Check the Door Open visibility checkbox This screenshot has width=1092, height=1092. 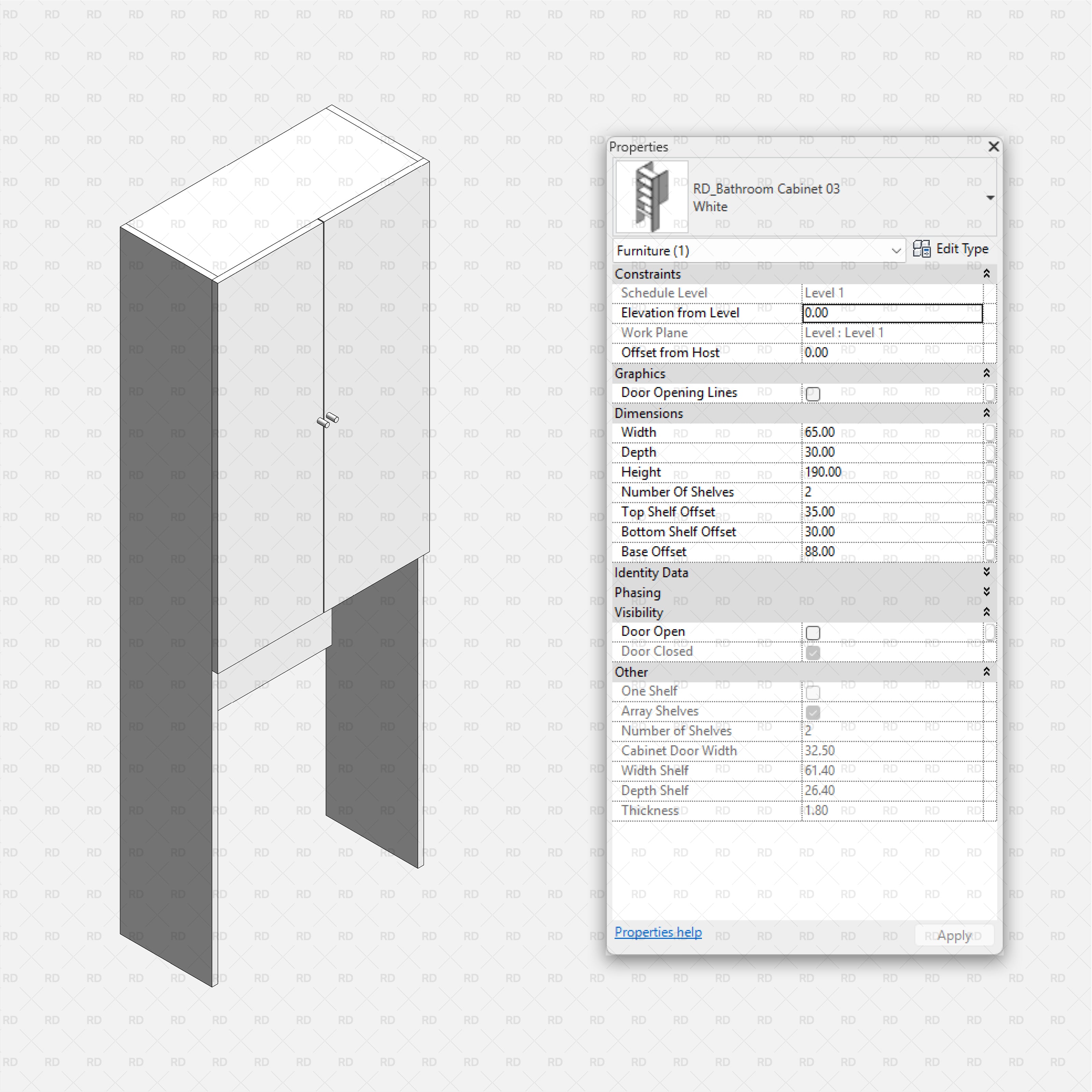tap(813, 633)
